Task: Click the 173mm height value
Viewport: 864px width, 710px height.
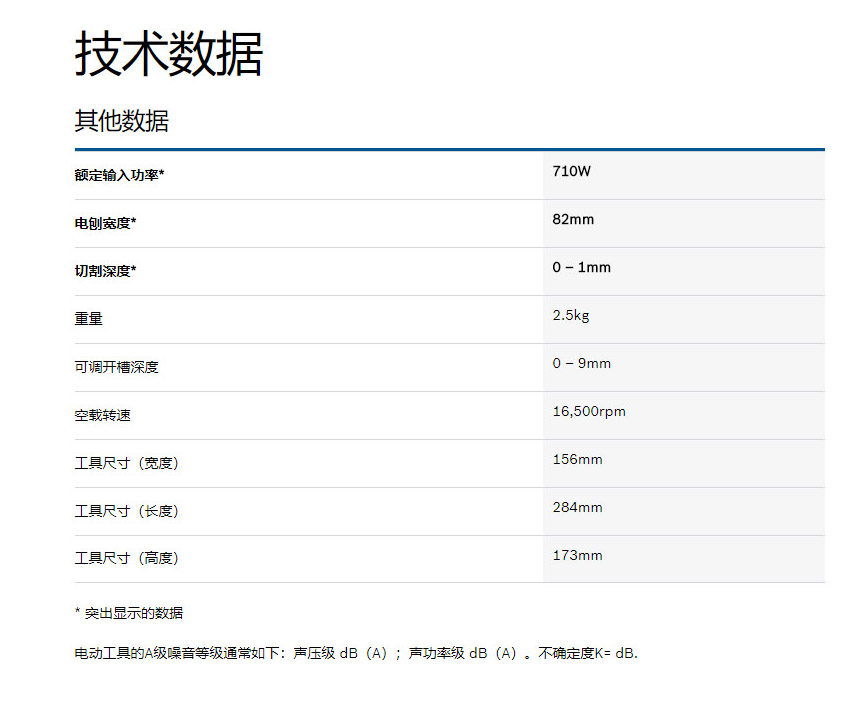Action: click(577, 555)
